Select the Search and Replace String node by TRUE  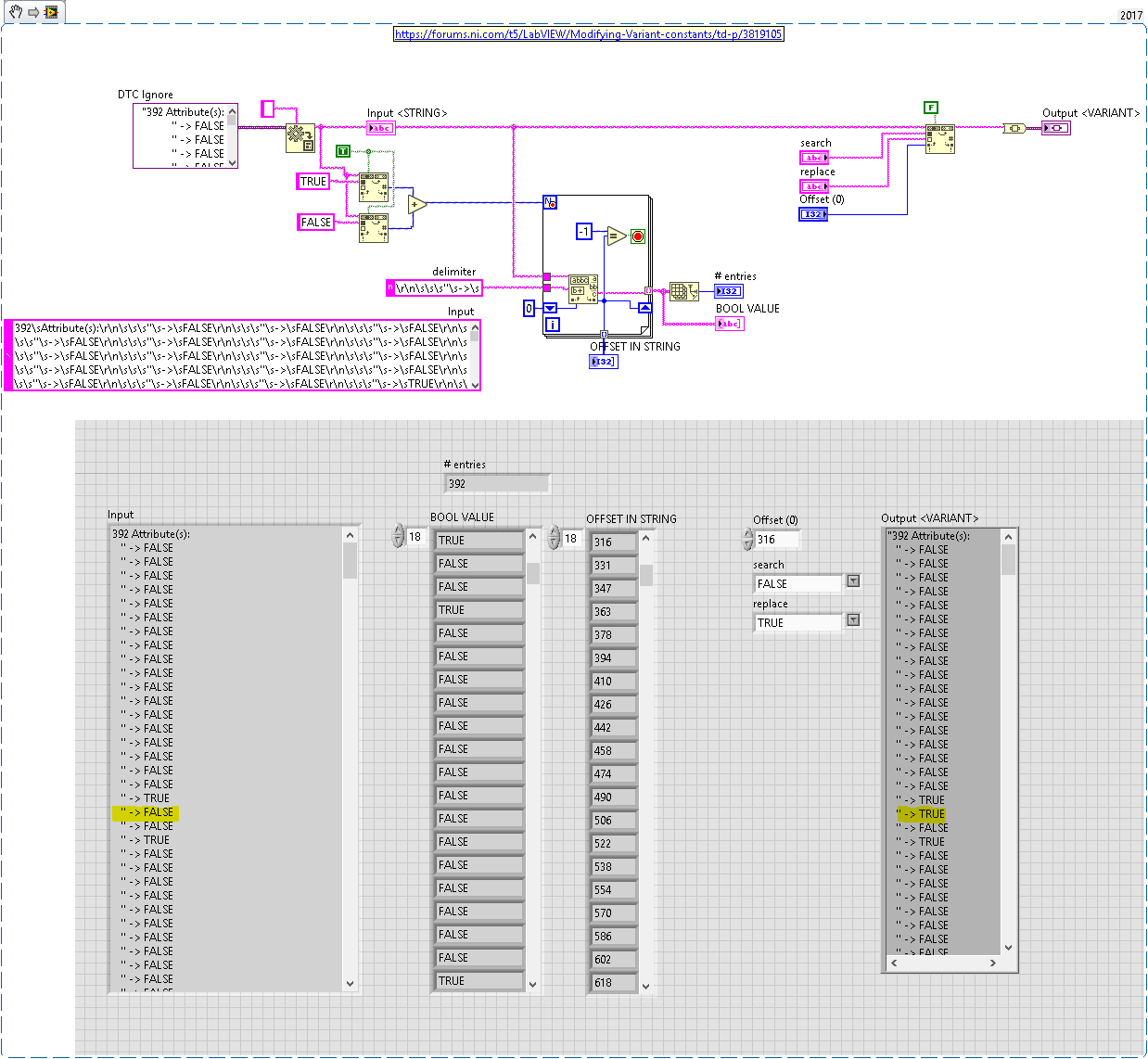374,187
